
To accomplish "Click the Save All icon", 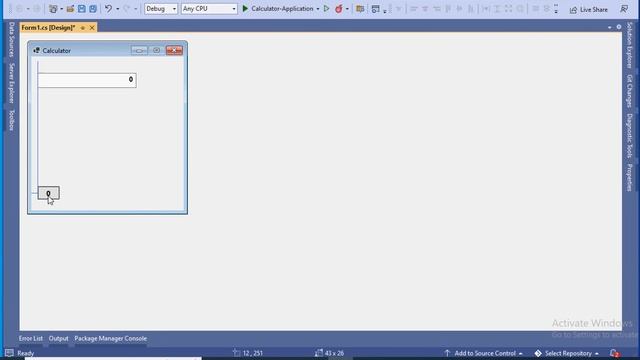I will pyautogui.click(x=93, y=9).
